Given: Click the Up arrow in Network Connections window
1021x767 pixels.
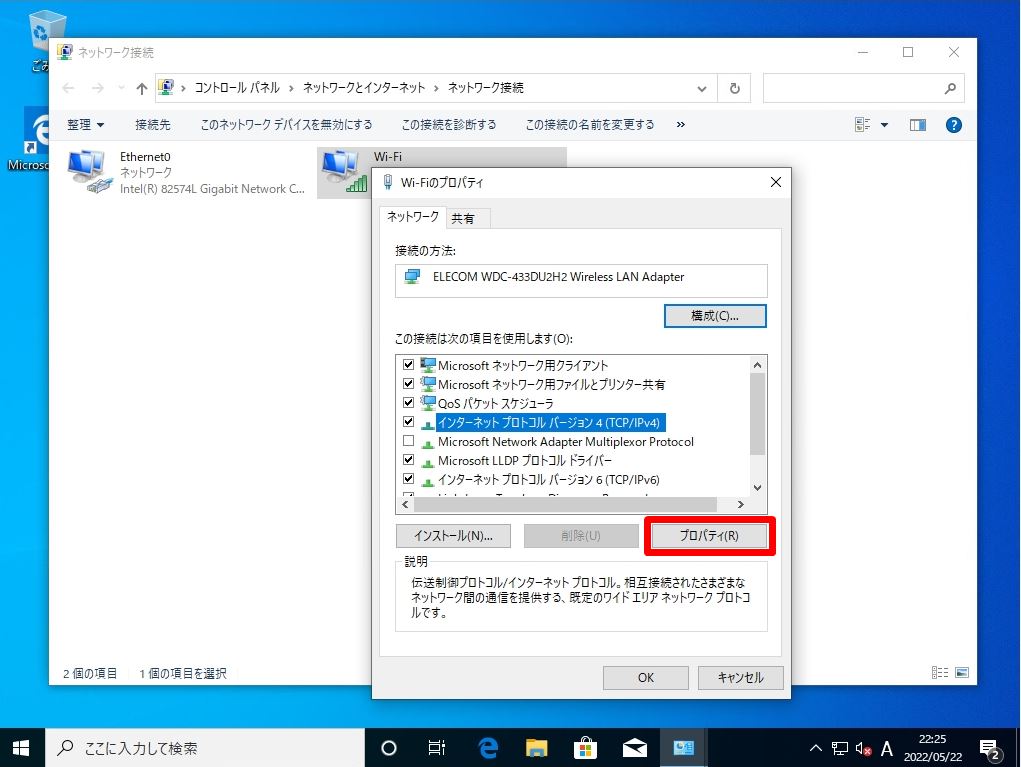Looking at the screenshot, I should point(141,89).
